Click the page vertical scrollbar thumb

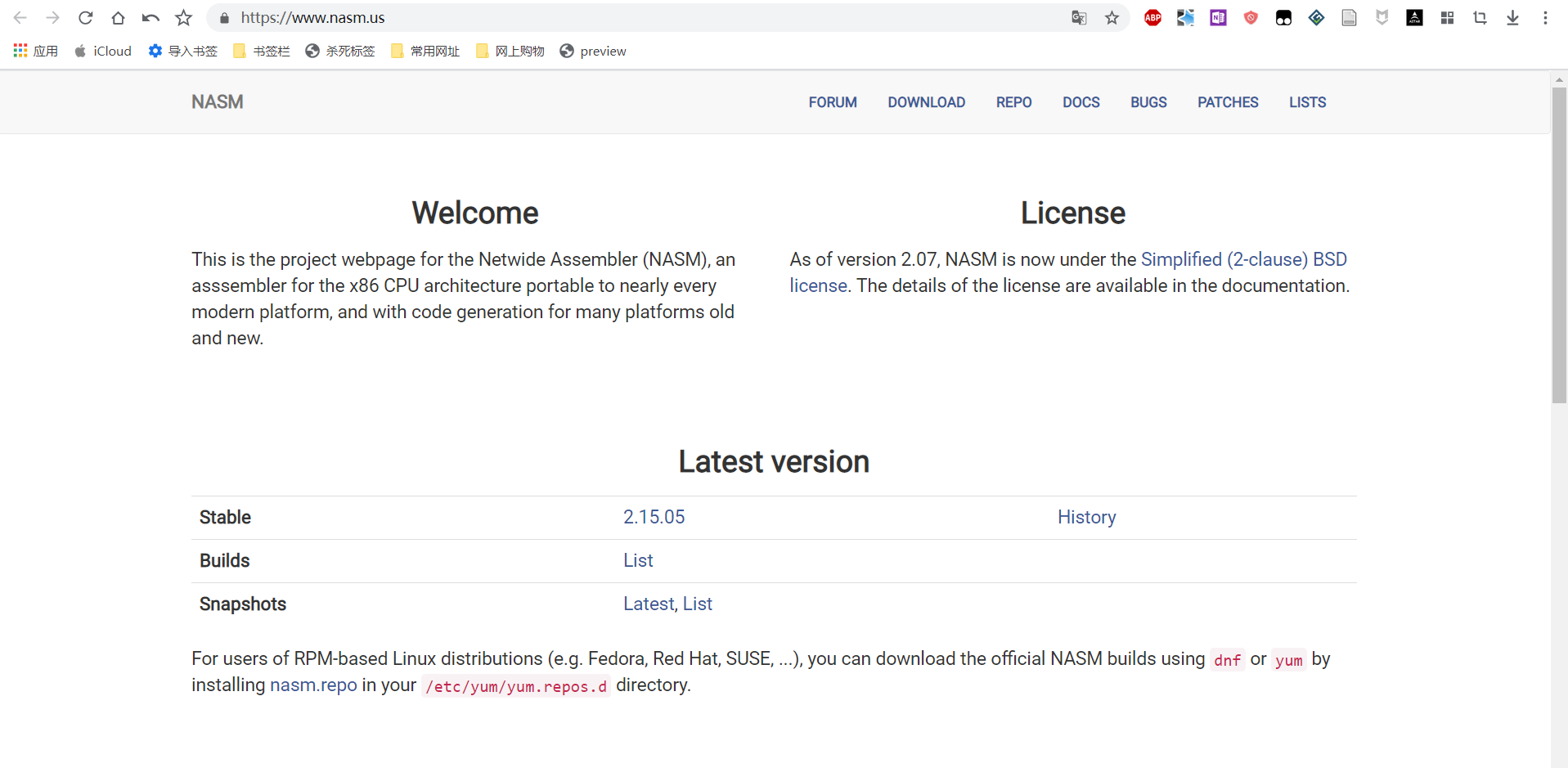coord(1559,245)
